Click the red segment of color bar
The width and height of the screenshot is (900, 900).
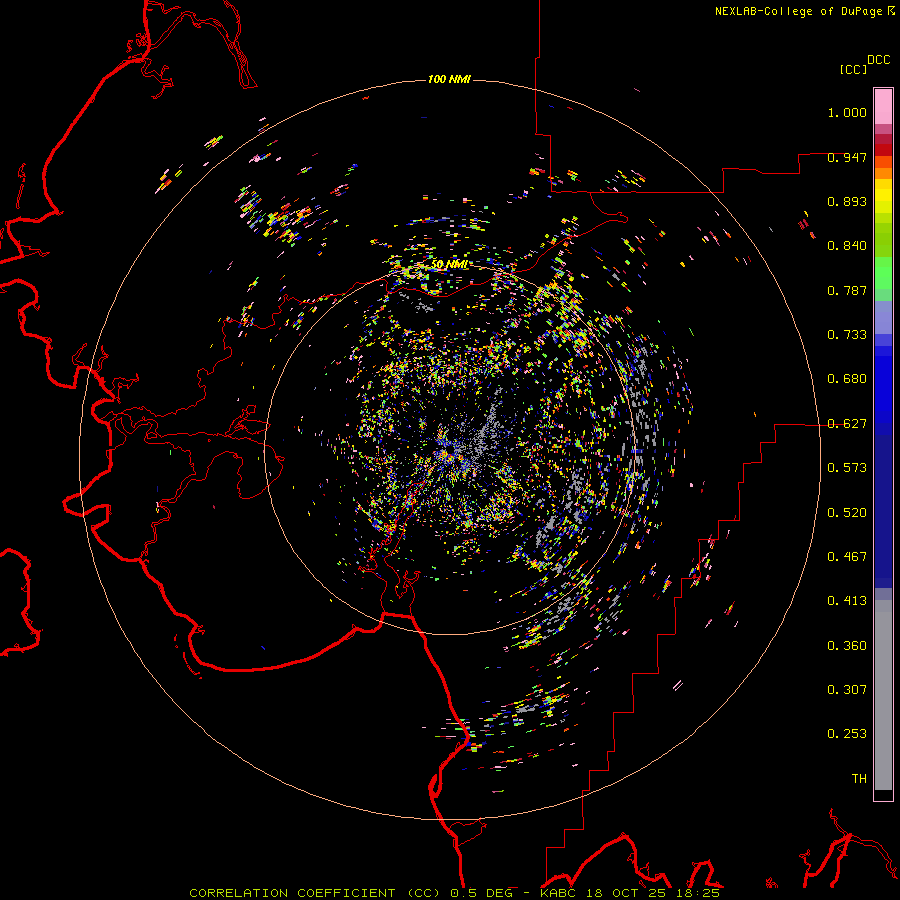pos(883,149)
